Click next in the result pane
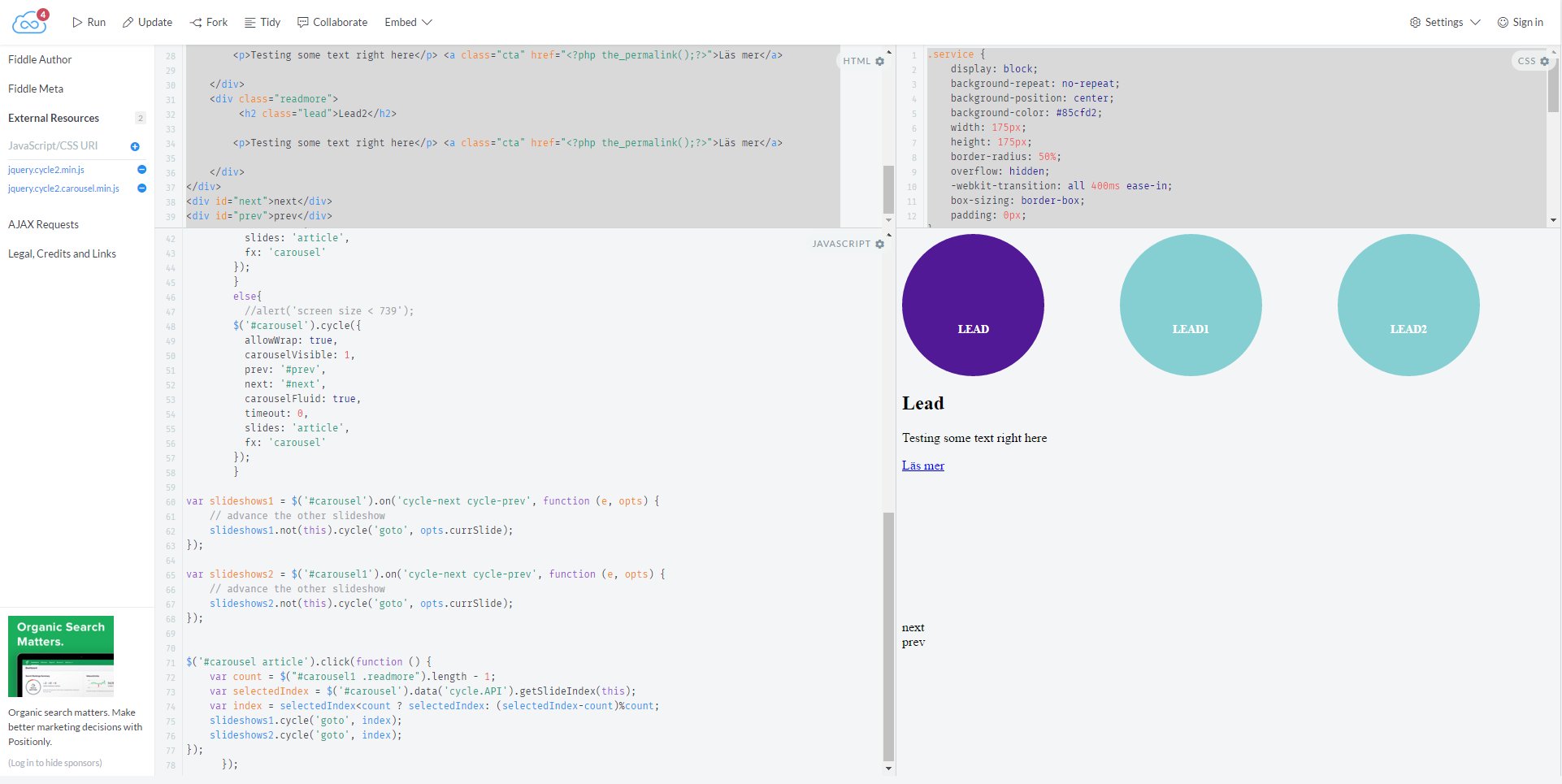This screenshot has width=1562, height=784. click(913, 627)
